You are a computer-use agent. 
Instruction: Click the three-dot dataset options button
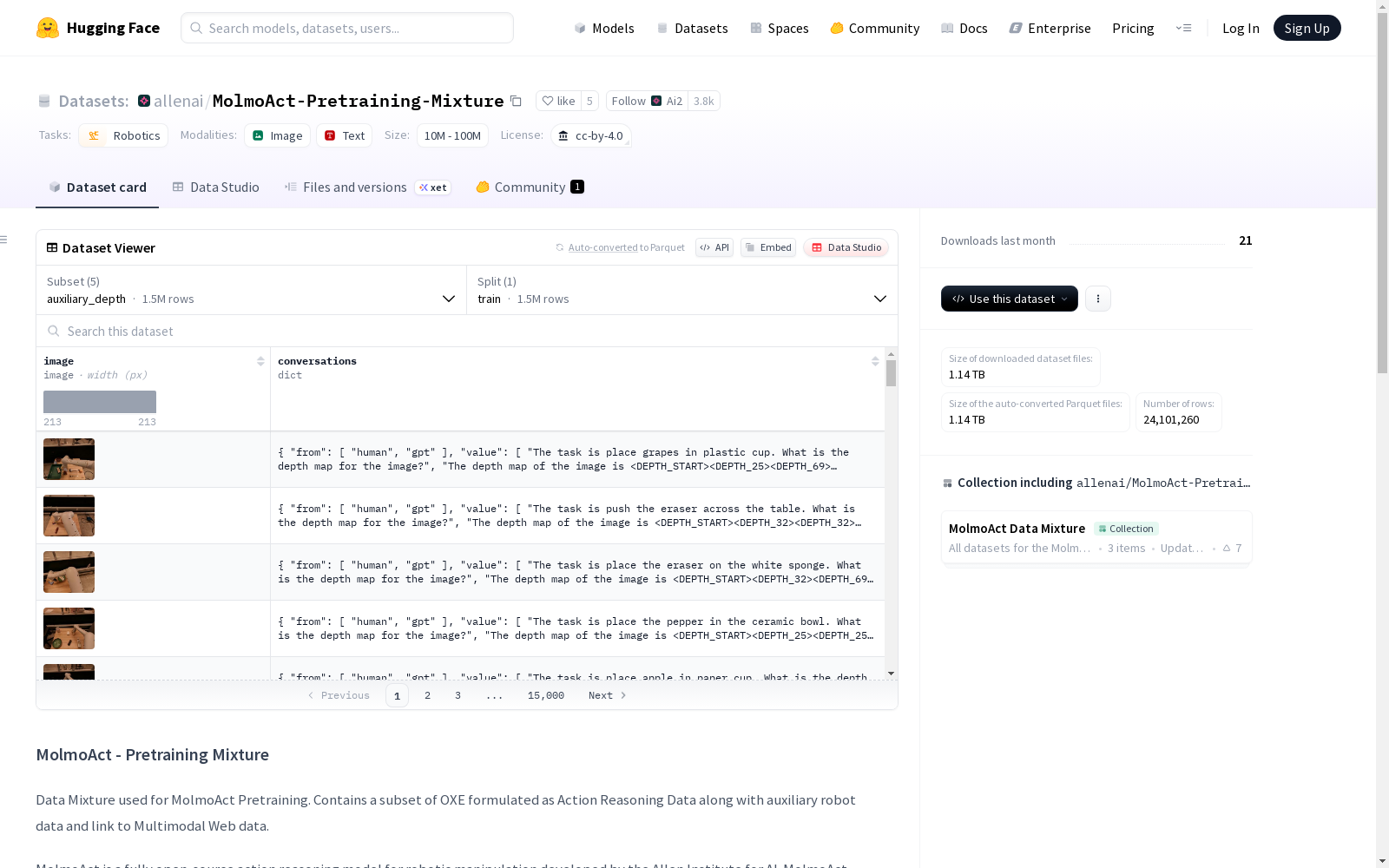[1098, 299]
